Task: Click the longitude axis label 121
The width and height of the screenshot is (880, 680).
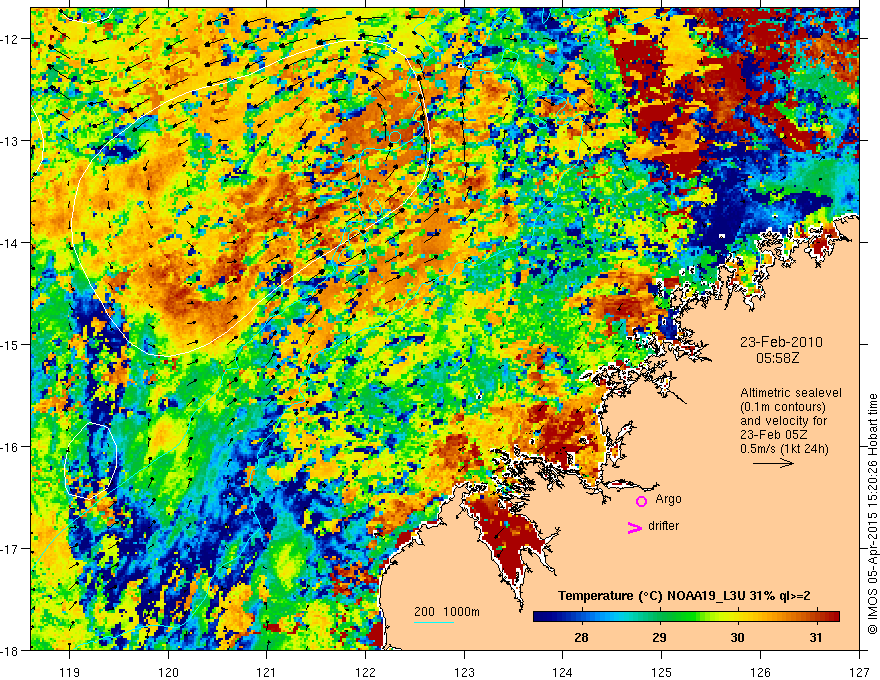Action: click(x=267, y=672)
